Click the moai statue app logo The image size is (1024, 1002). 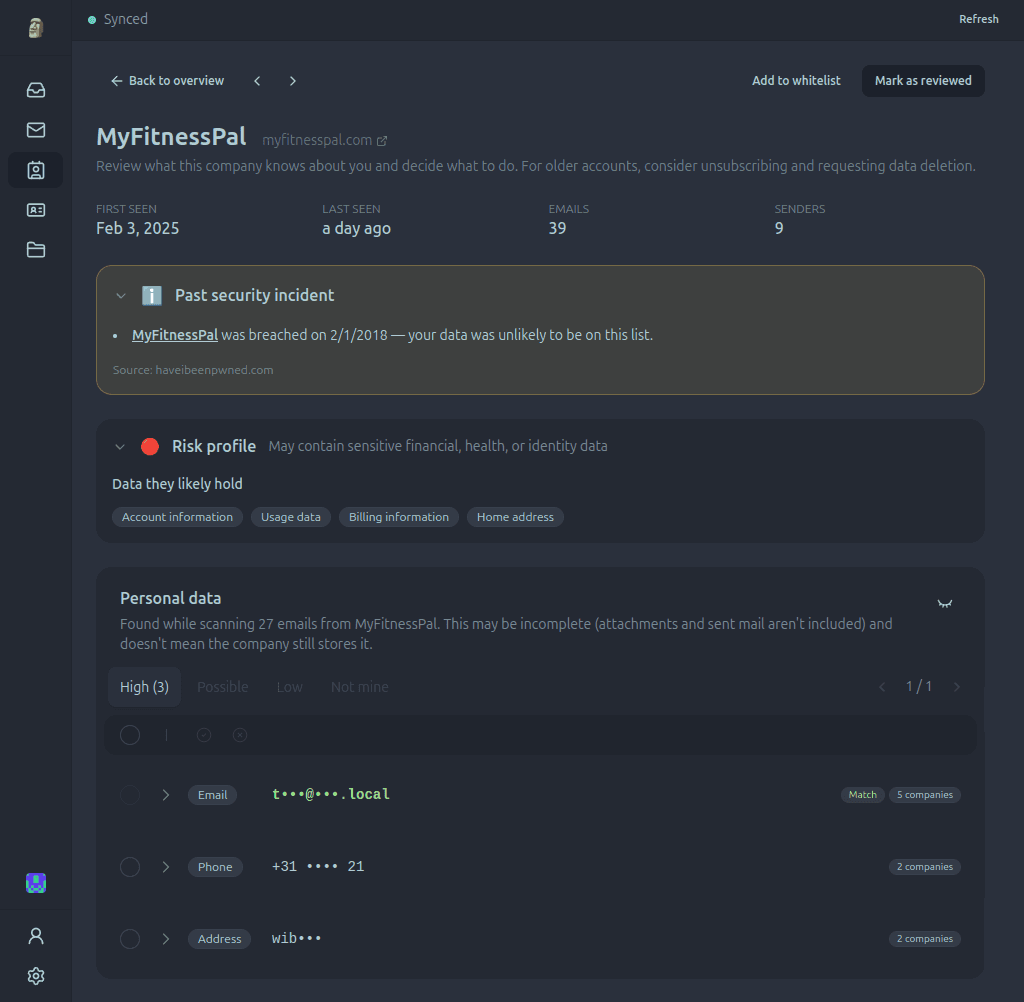point(36,28)
